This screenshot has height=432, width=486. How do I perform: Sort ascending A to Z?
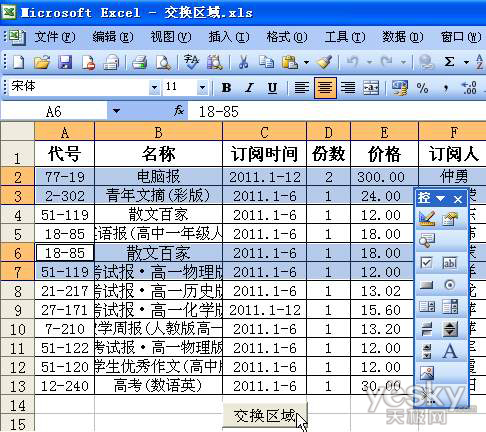coord(480,62)
